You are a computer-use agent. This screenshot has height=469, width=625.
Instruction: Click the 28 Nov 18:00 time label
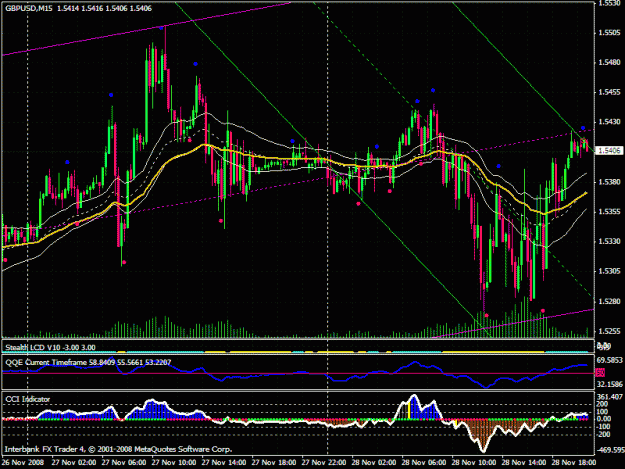click(x=574, y=463)
